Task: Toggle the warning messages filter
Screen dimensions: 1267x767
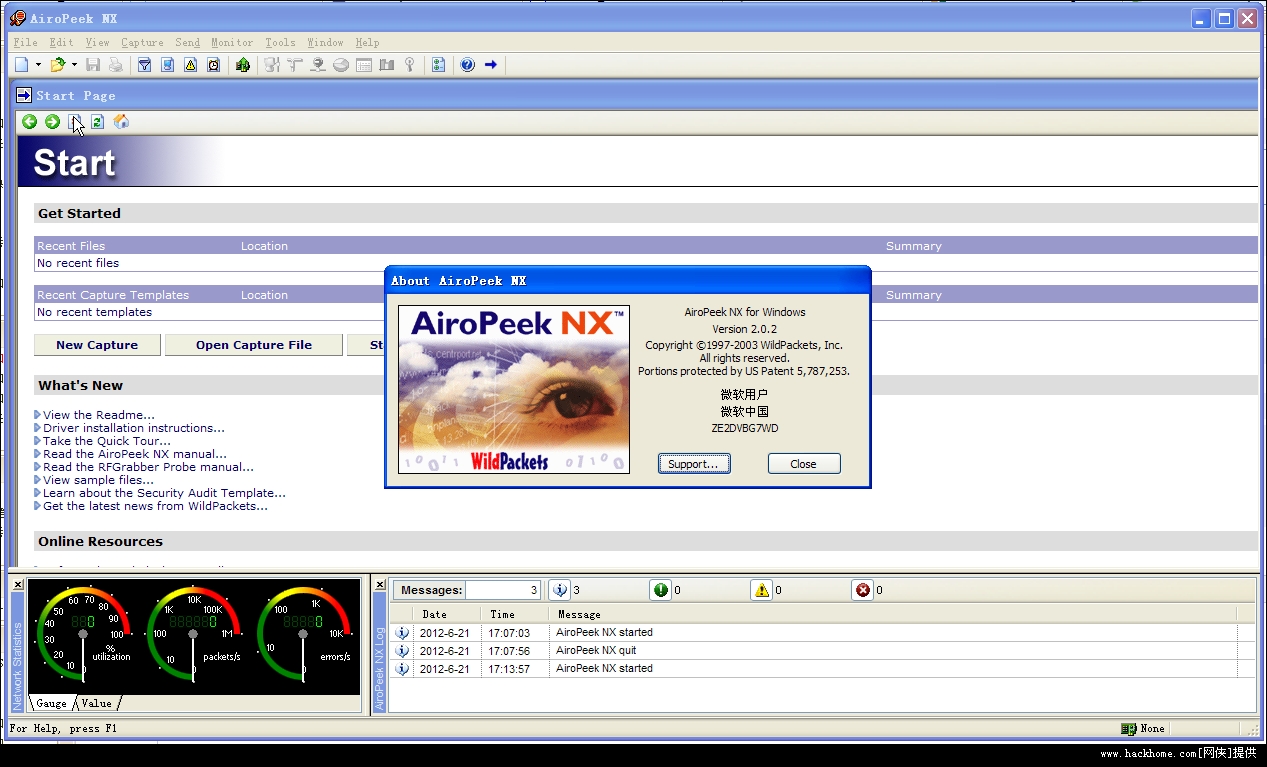Action: [x=761, y=590]
